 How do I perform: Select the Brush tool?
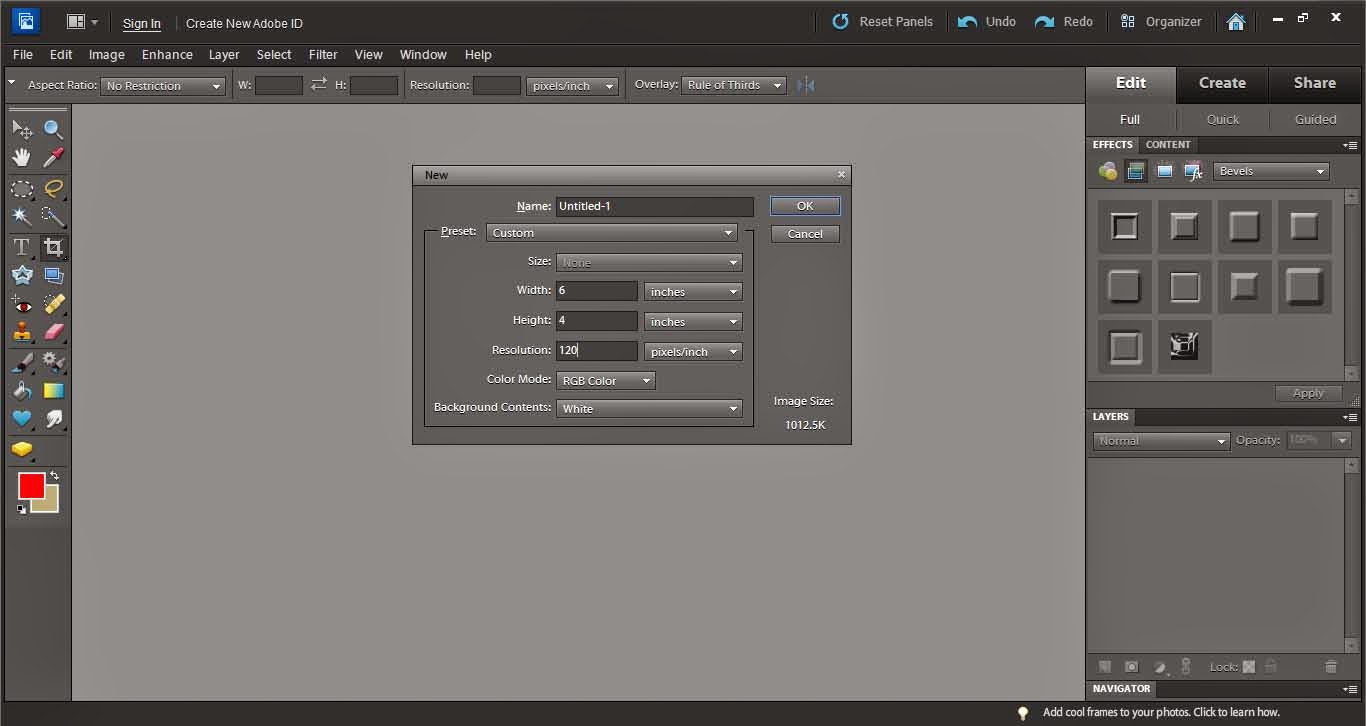[22, 362]
